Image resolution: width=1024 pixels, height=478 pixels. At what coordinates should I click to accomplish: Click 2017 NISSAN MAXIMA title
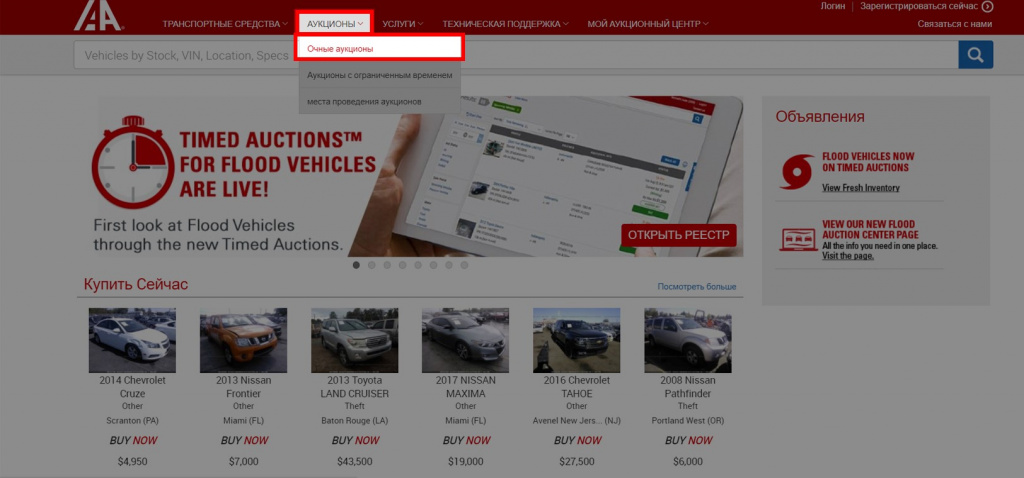[466, 387]
